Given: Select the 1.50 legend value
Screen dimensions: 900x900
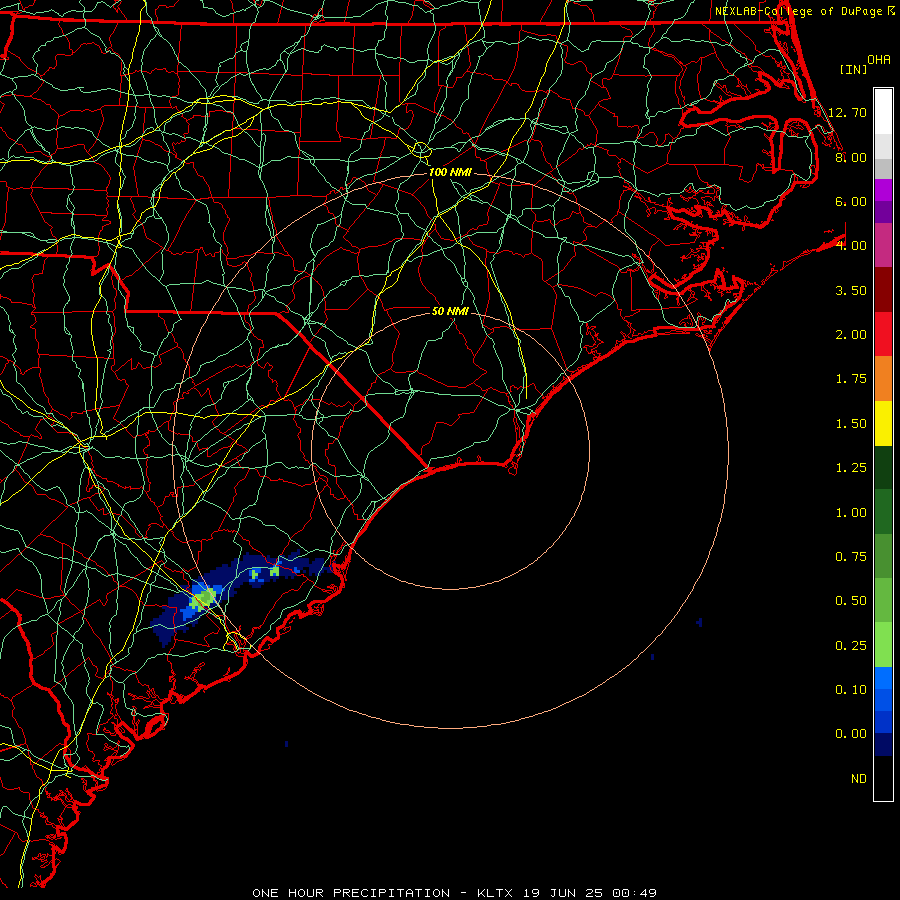Looking at the screenshot, I should tap(851, 424).
